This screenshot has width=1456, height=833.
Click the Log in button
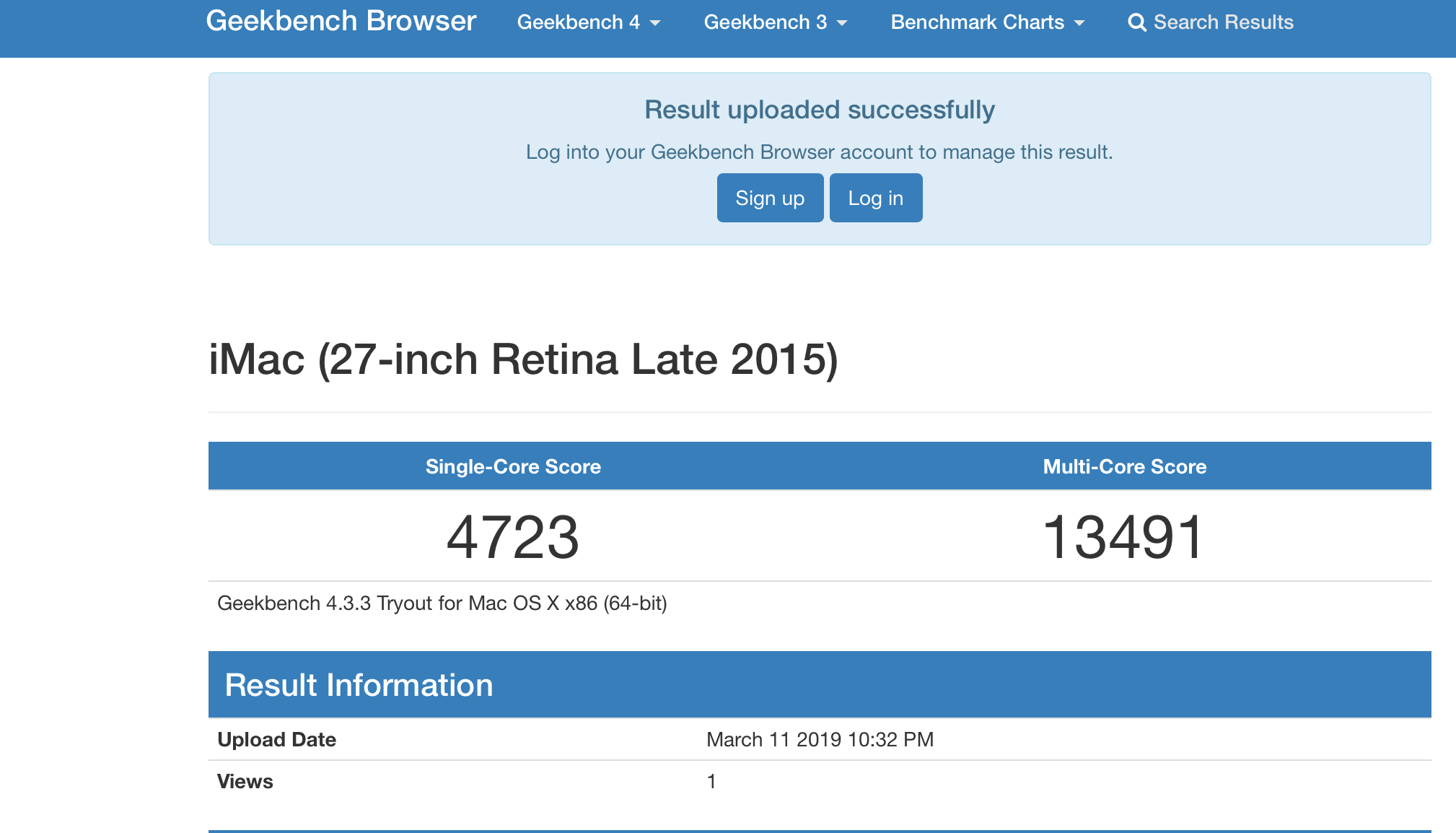876,198
